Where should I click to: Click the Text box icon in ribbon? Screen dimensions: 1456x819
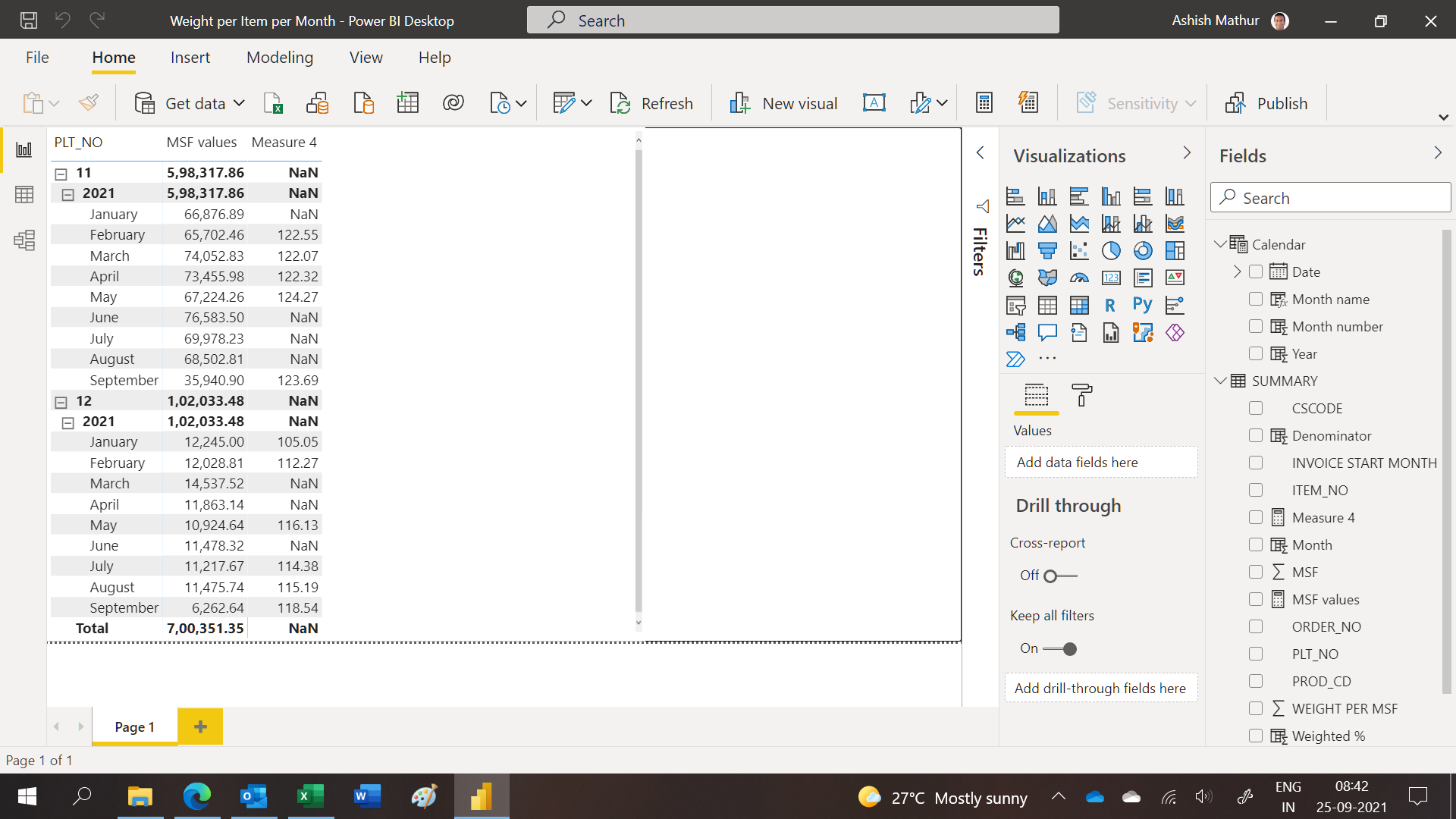(x=874, y=103)
